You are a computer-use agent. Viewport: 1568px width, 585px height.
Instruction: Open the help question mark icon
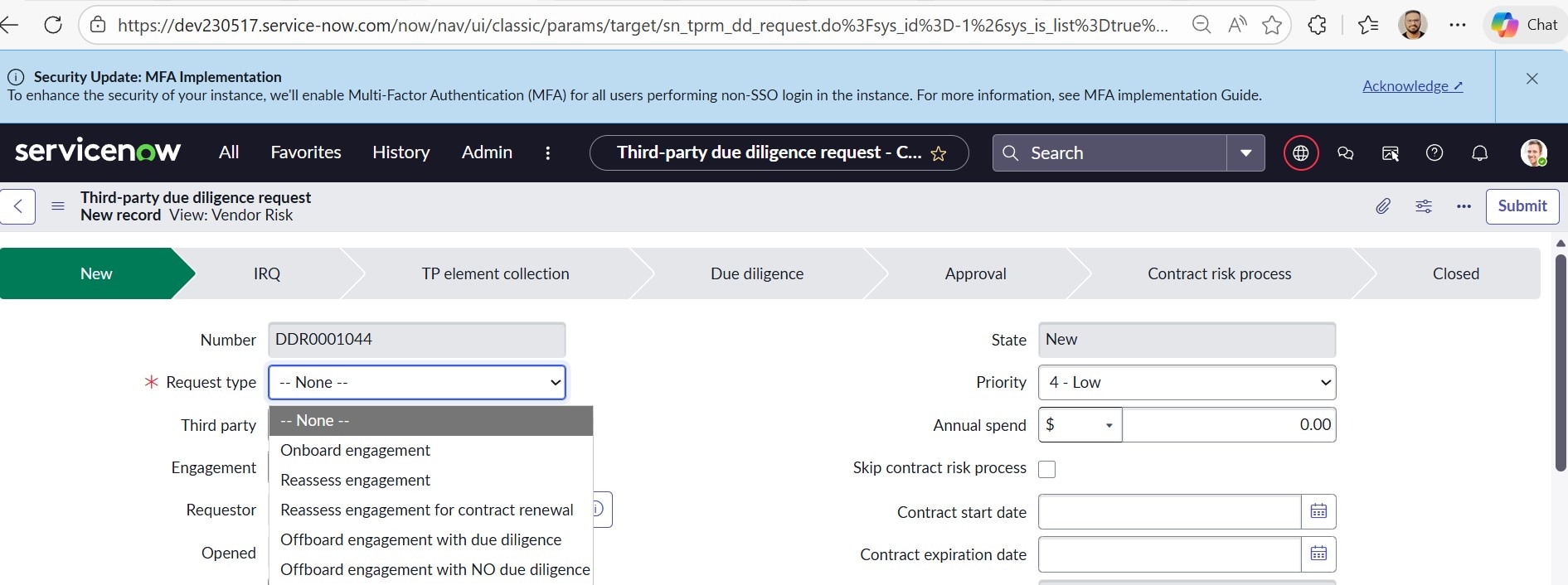1435,153
